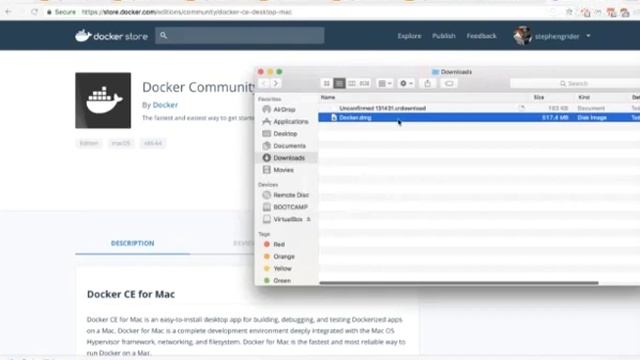Open Movies in Finder sidebar

pos(283,170)
